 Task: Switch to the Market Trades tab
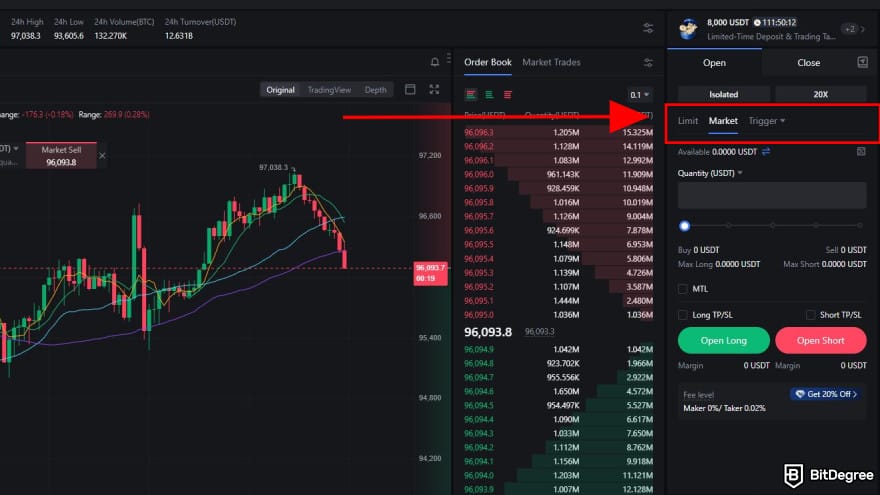coord(551,62)
